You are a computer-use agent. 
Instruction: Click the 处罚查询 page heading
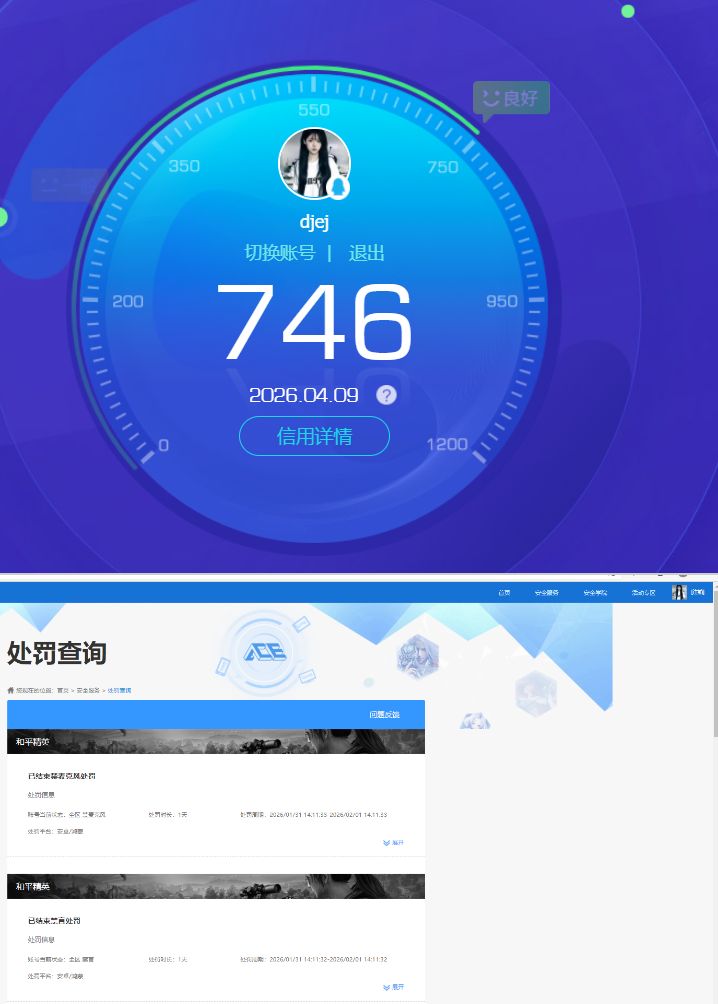point(56,653)
